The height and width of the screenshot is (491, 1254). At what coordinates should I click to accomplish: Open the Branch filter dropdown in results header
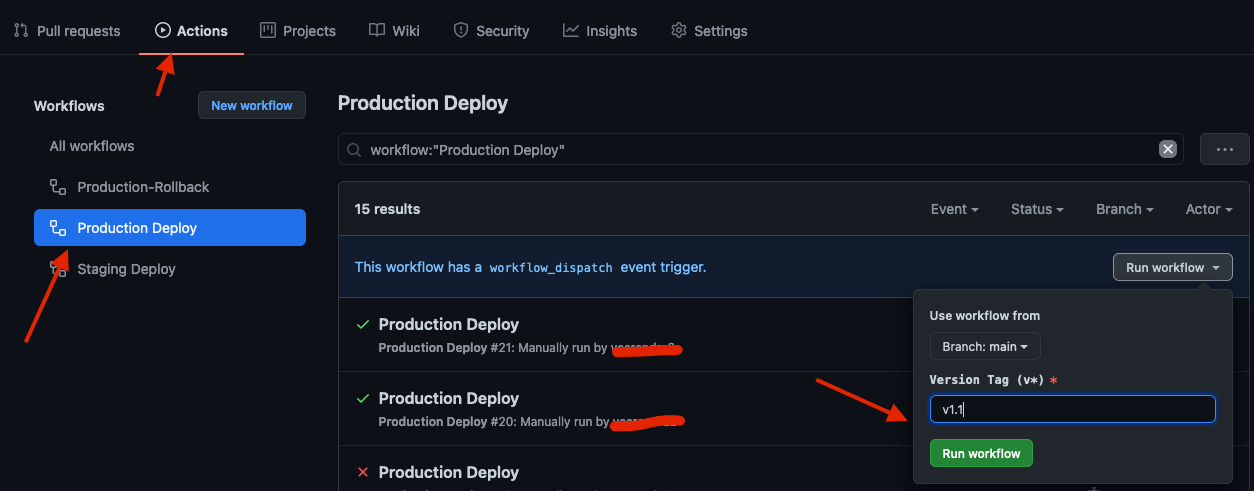(x=1124, y=209)
